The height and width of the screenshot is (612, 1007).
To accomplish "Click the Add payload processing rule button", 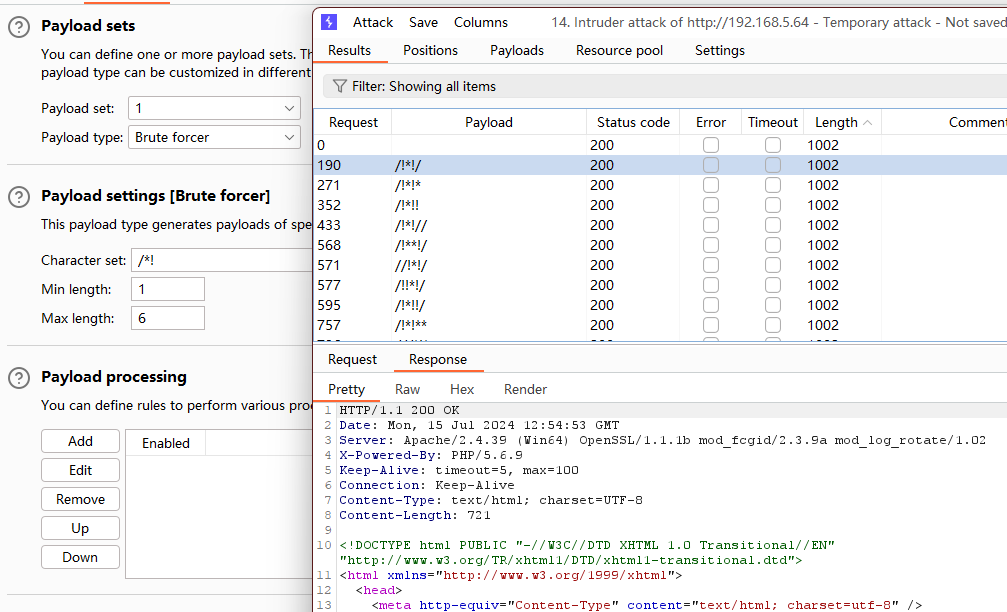I will 80,441.
